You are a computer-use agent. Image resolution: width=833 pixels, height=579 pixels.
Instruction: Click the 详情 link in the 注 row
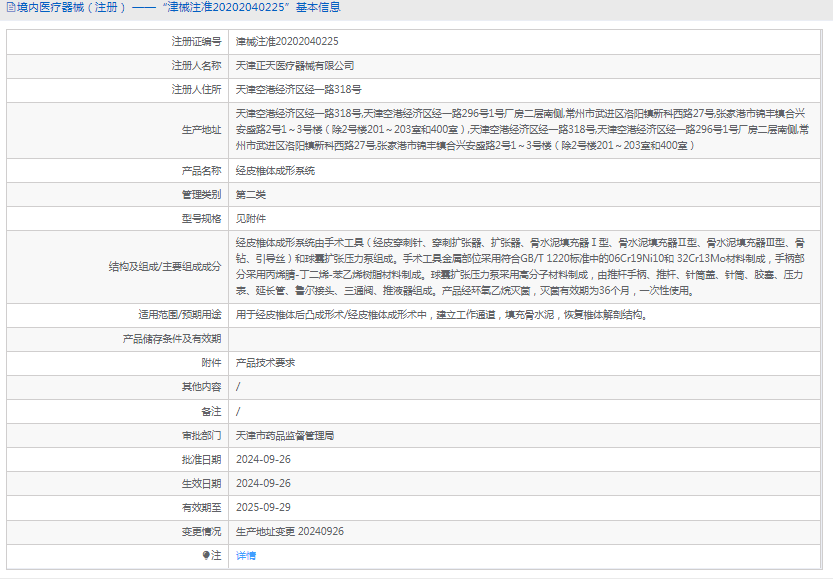(245, 556)
